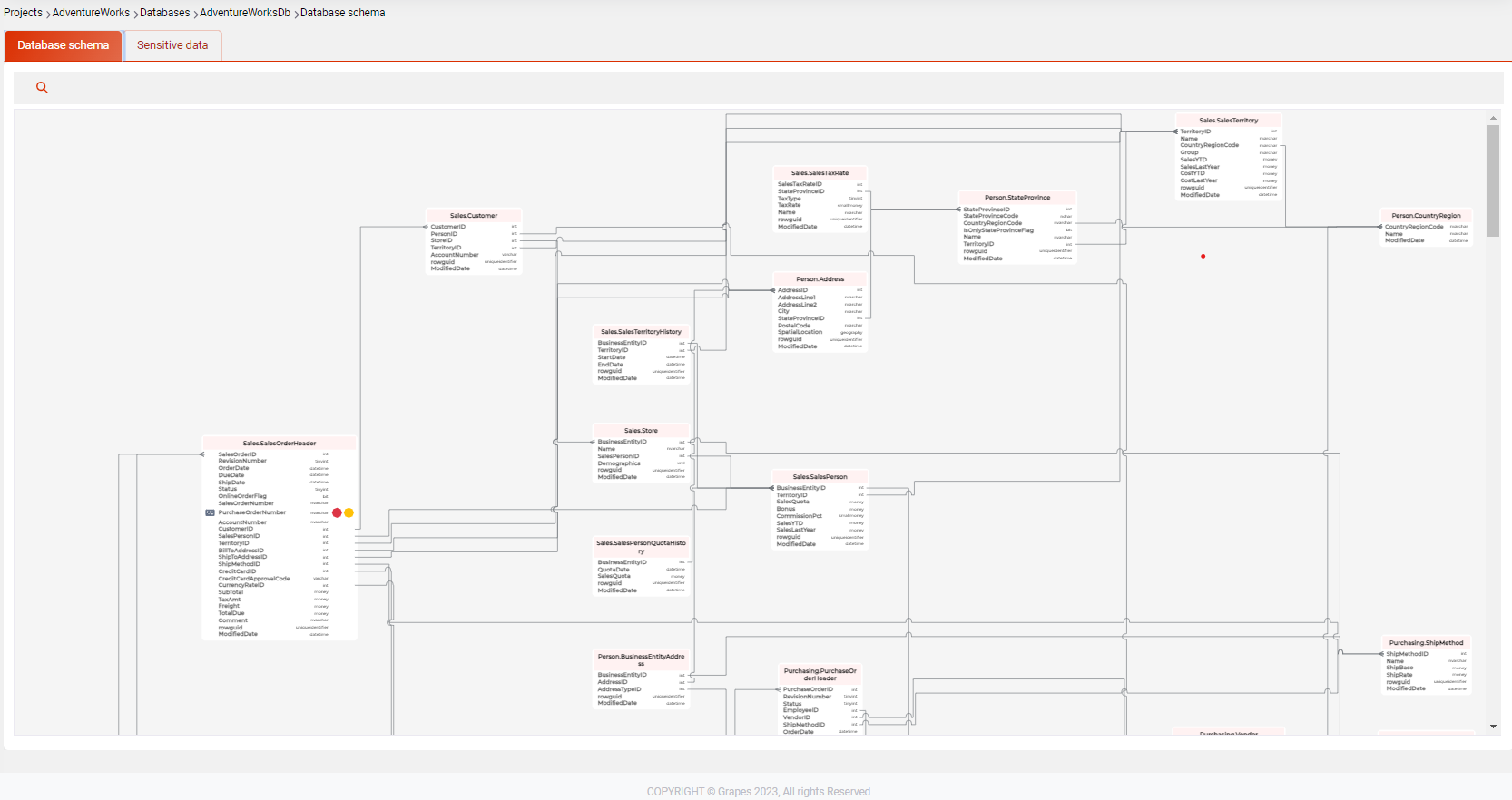Click CostLastYear column in Sales.SalesTerritory
Image resolution: width=1512 pixels, height=800 pixels.
click(x=1199, y=180)
